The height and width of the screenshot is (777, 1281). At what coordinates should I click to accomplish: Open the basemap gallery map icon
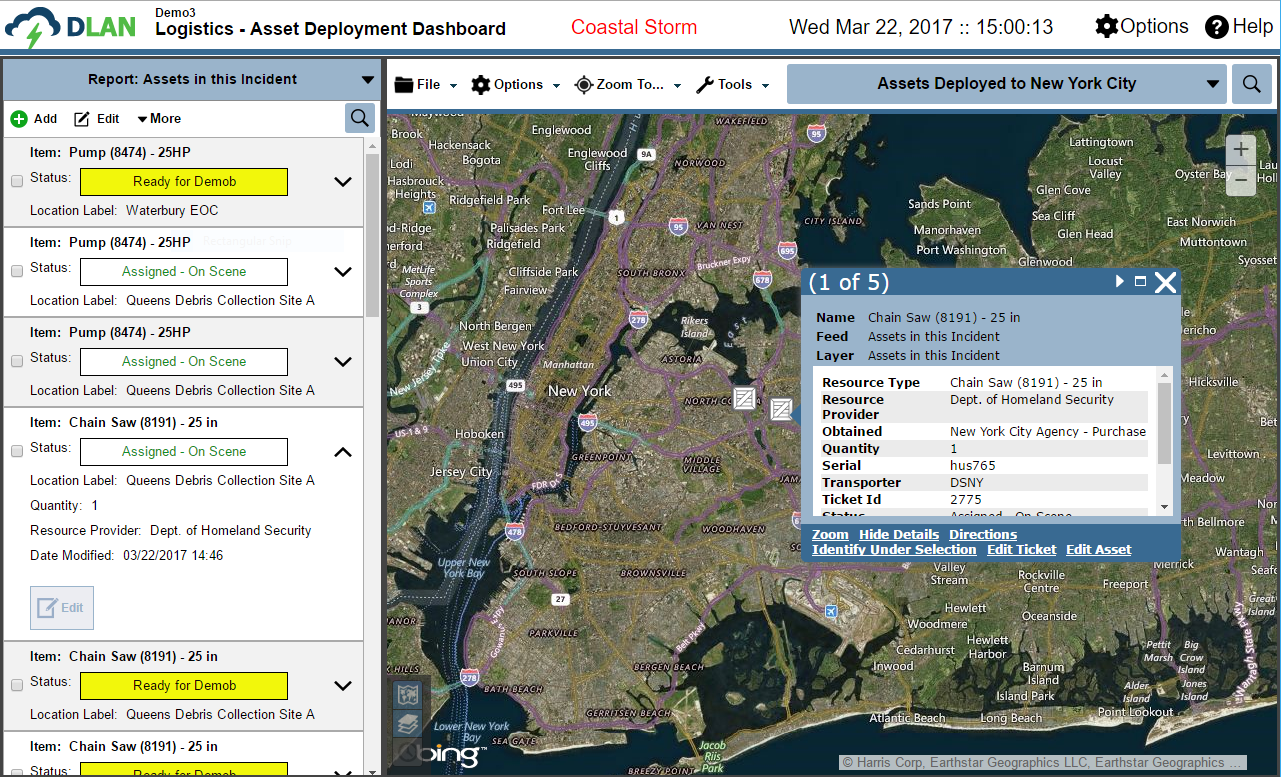[x=407, y=694]
